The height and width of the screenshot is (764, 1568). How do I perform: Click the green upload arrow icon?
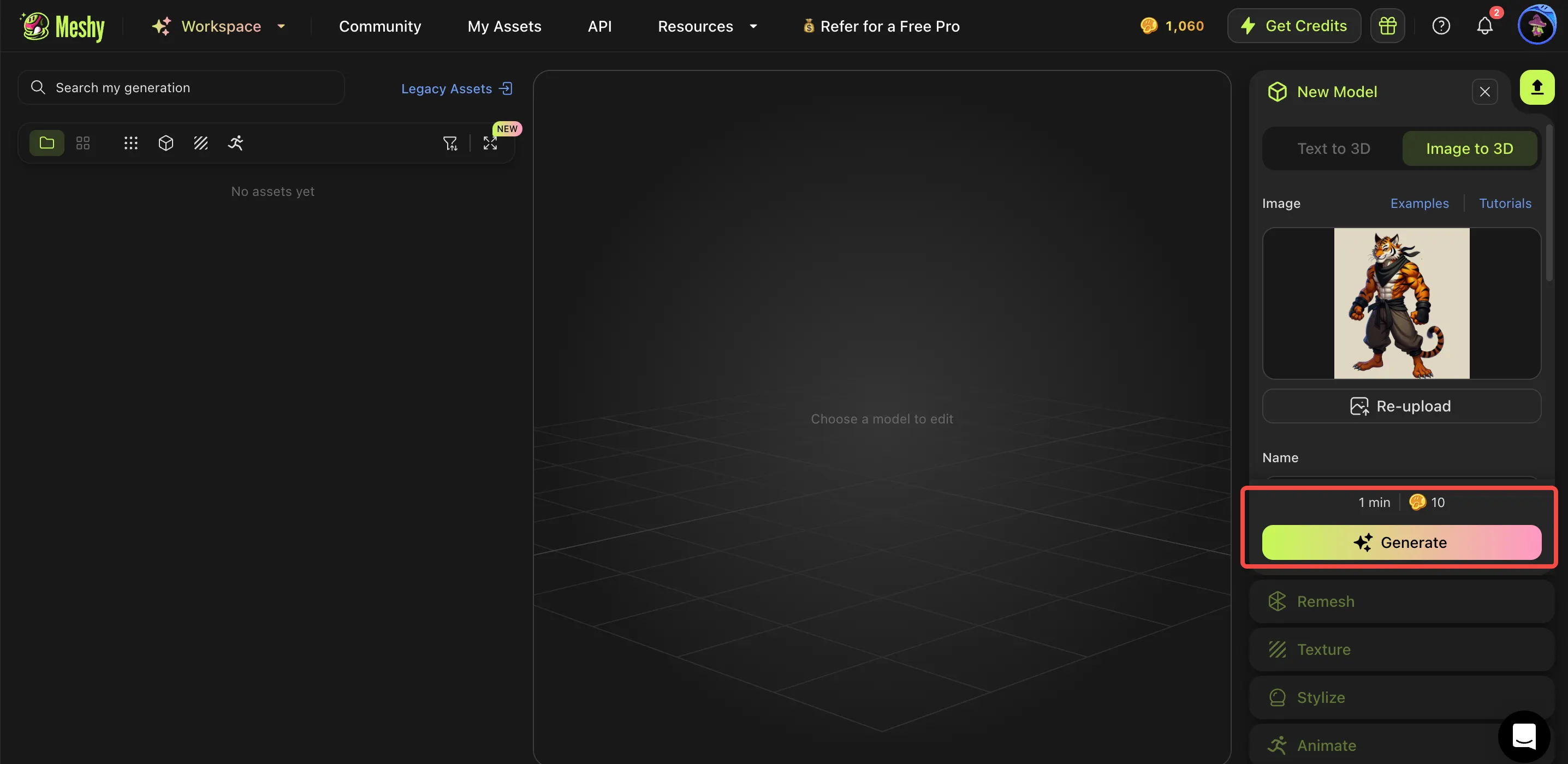[x=1536, y=88]
